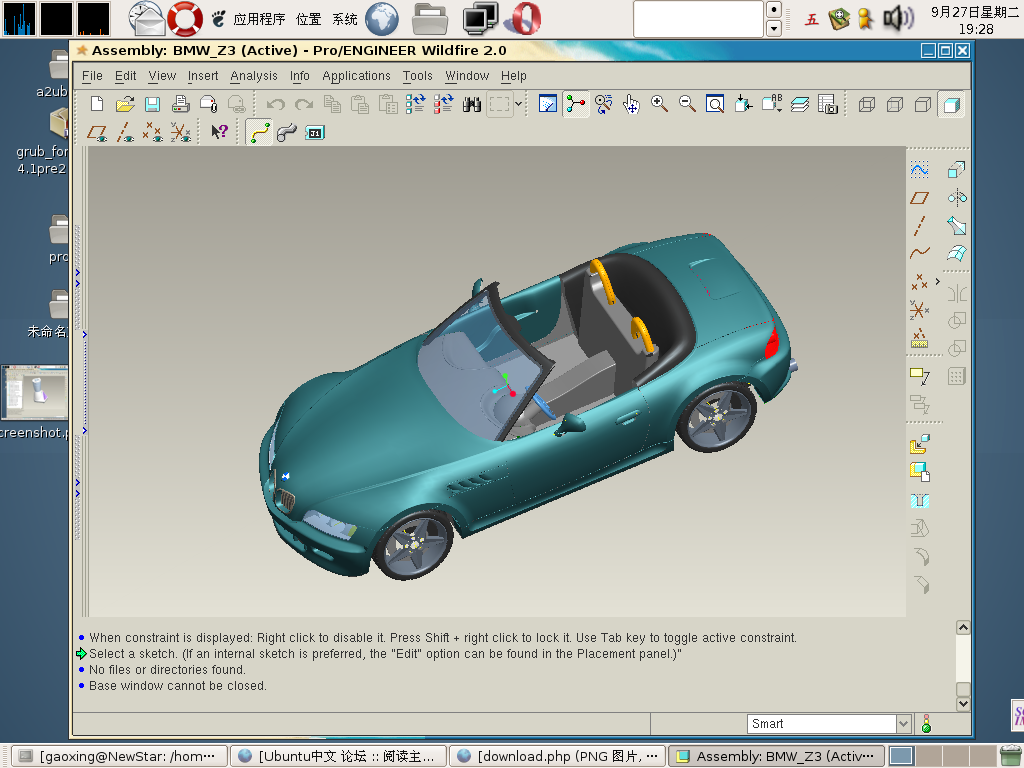Click the Datum Plane tool in right toolbar

click(x=919, y=198)
